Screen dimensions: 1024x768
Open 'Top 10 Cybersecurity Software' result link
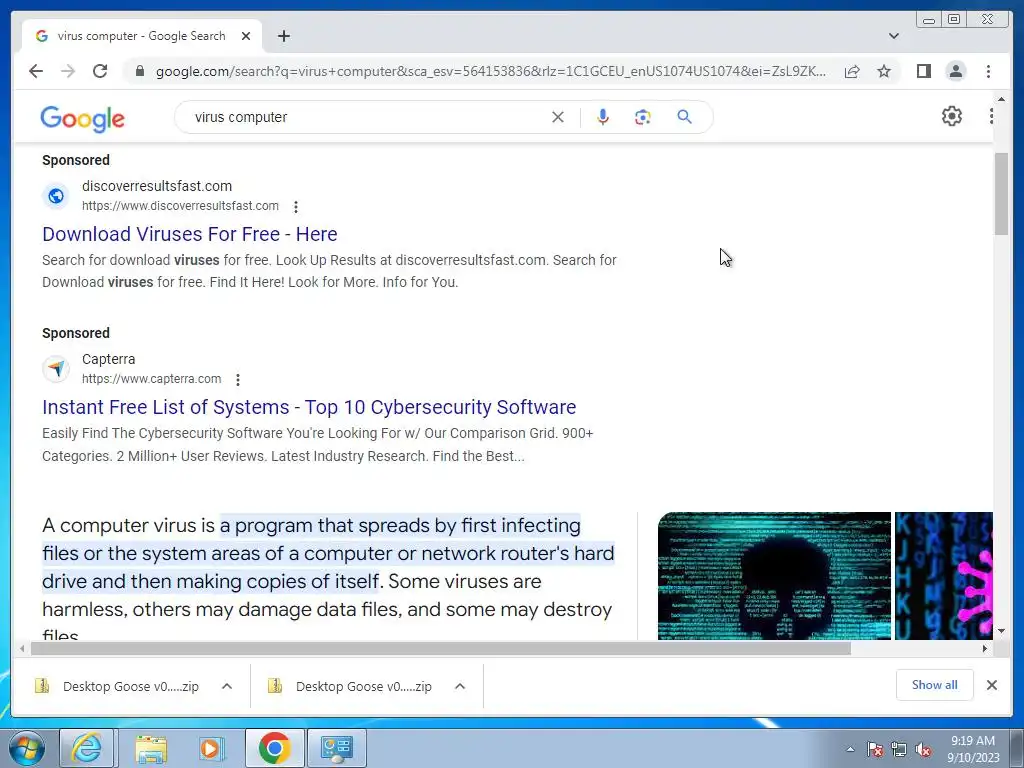pyautogui.click(x=310, y=407)
